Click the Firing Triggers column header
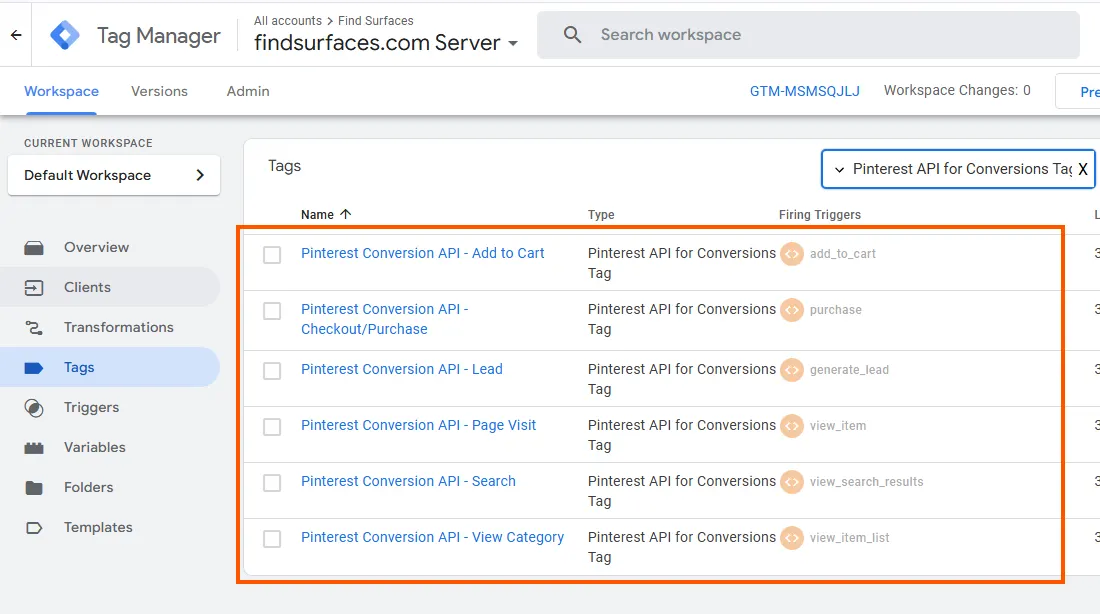This screenshot has width=1100, height=614. (x=819, y=215)
